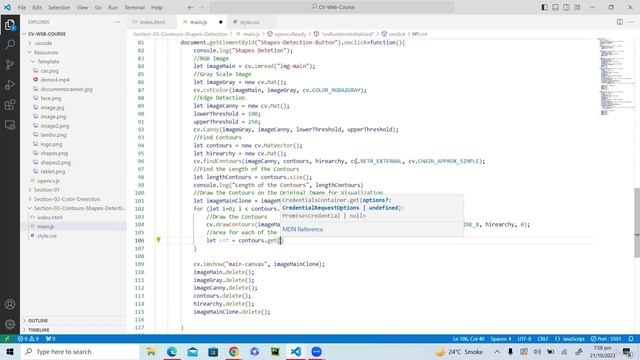Open editor More Actions ellipsis
This screenshot has height=360, width=640.
631,22
